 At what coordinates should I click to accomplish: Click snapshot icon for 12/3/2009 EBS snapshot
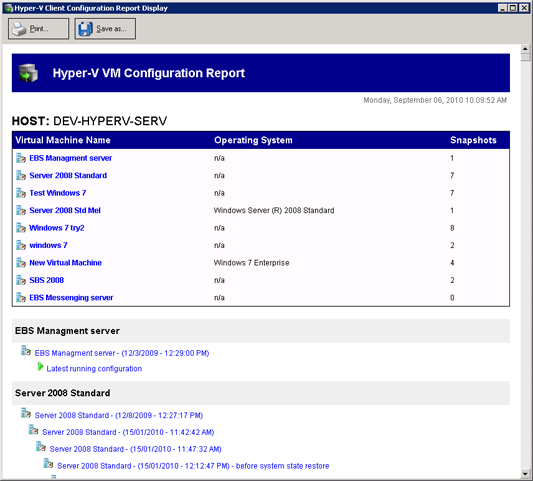pyautogui.click(x=26, y=350)
